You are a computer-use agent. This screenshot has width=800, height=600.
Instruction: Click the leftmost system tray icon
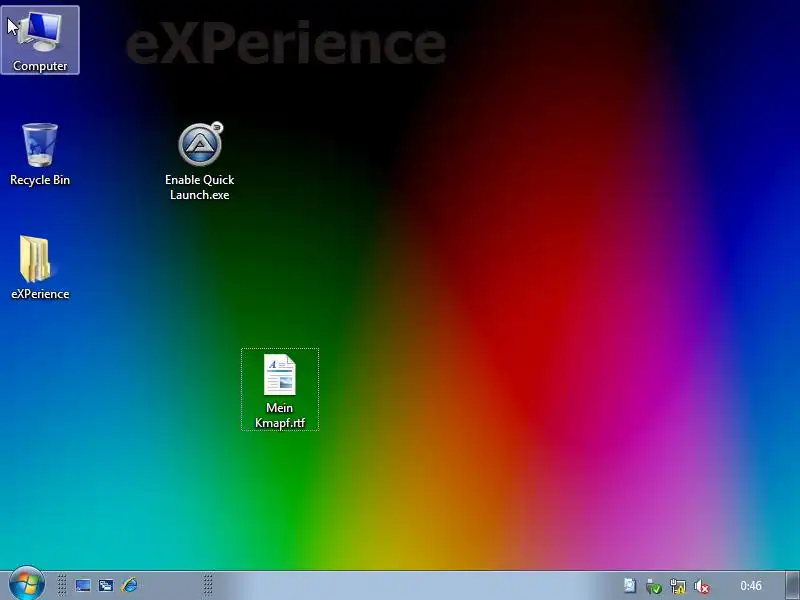pyautogui.click(x=630, y=585)
